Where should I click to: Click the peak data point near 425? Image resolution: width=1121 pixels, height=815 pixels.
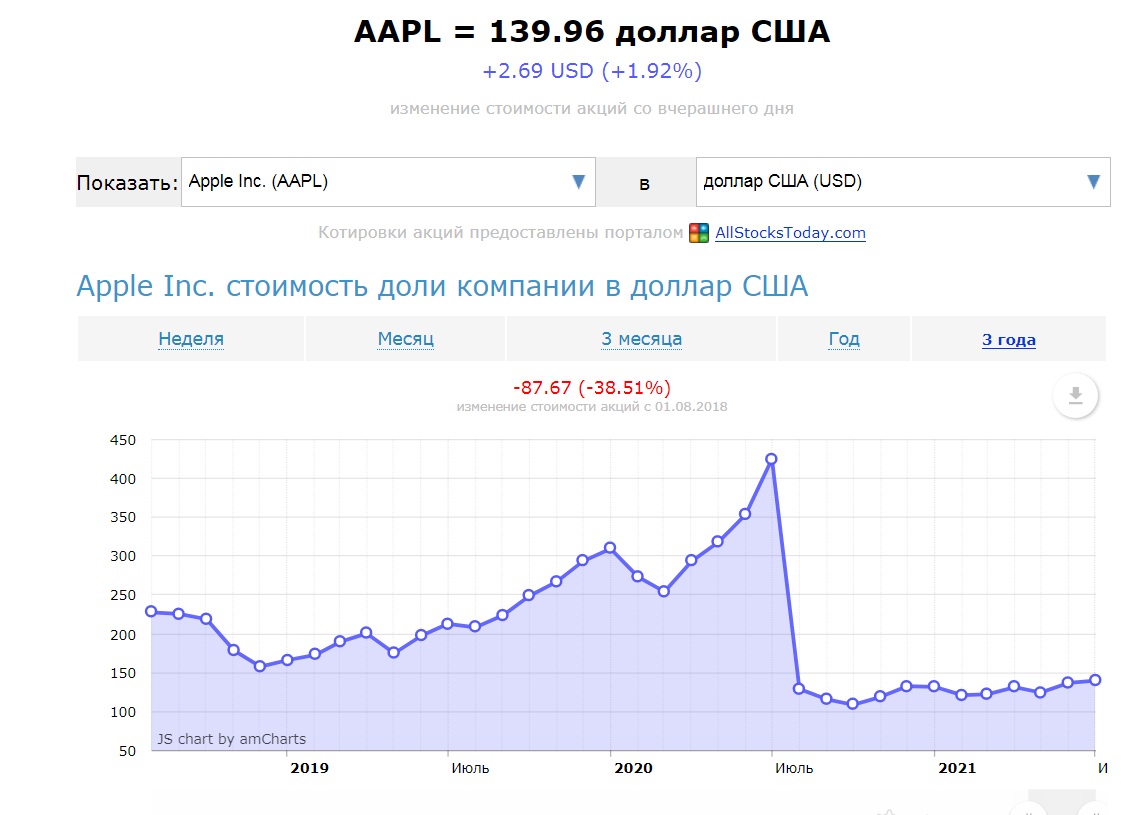tap(771, 459)
